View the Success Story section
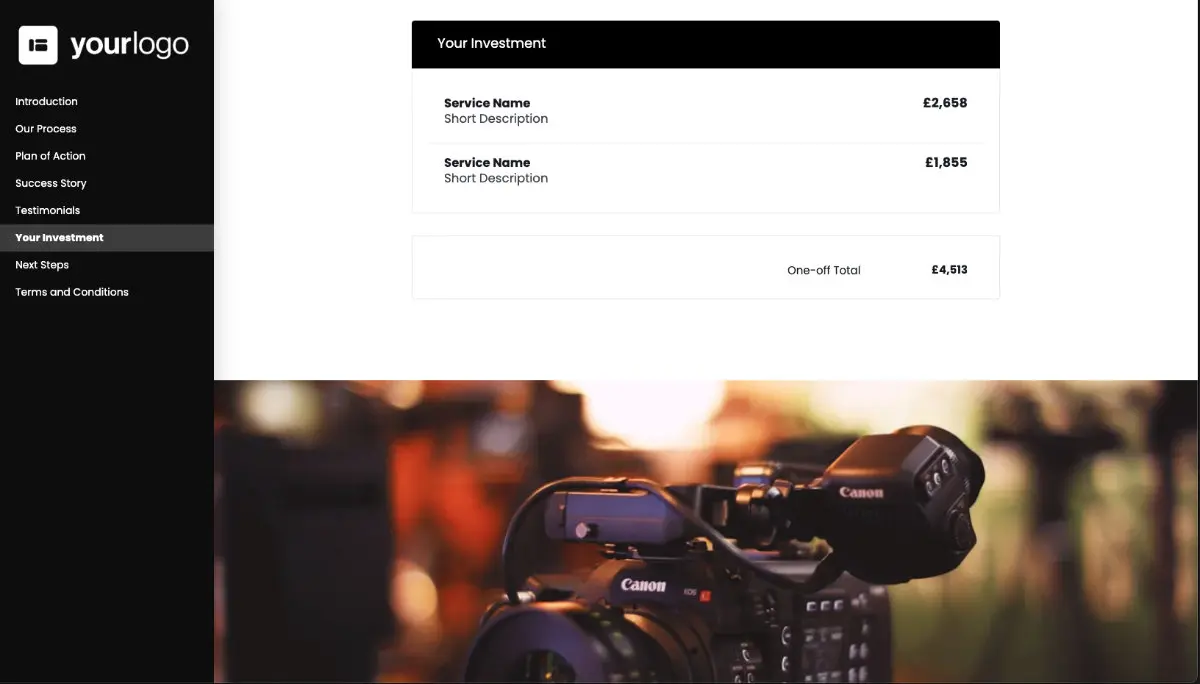1200x684 pixels. coord(50,183)
